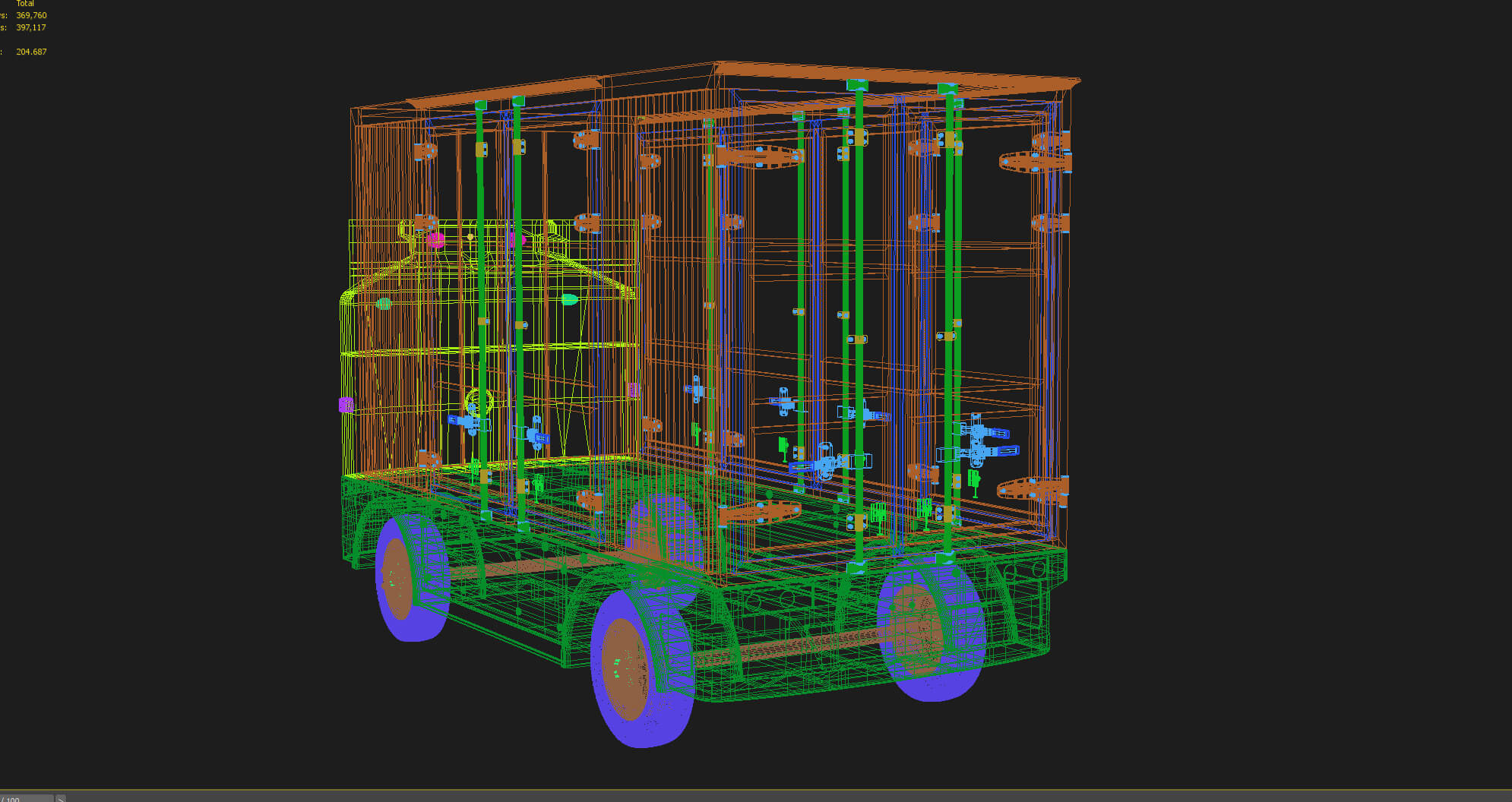Click the 369,760 polygon count statistic
The height and width of the screenshot is (802, 1512).
[x=31, y=15]
